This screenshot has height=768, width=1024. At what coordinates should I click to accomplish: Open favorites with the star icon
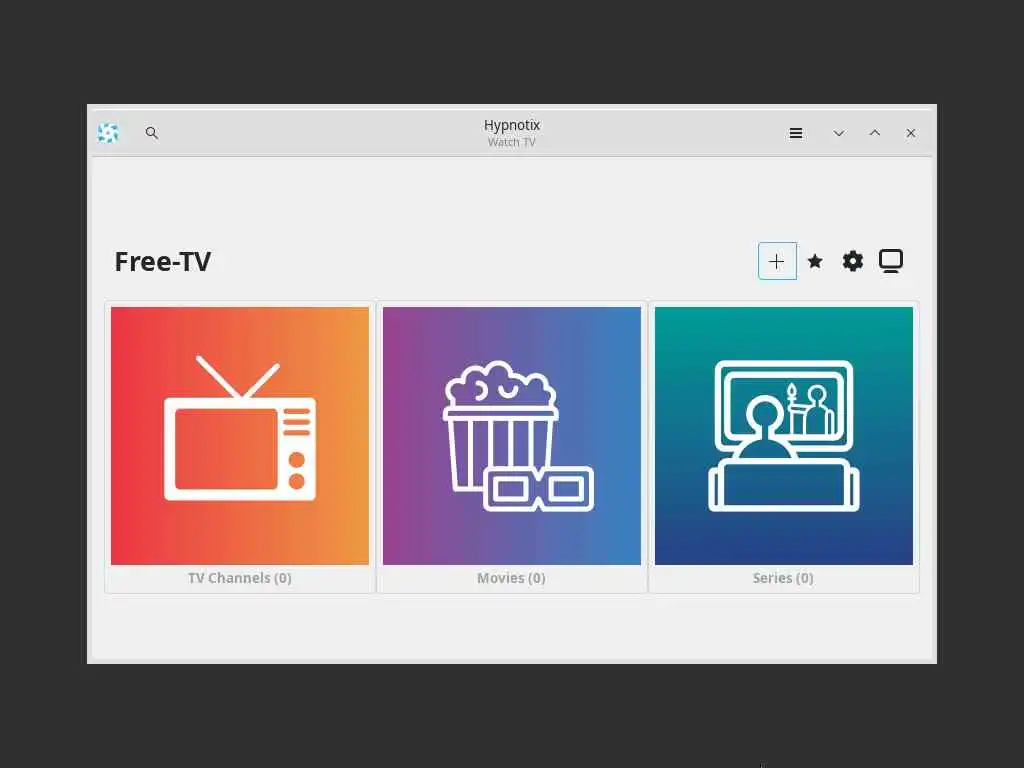(815, 261)
